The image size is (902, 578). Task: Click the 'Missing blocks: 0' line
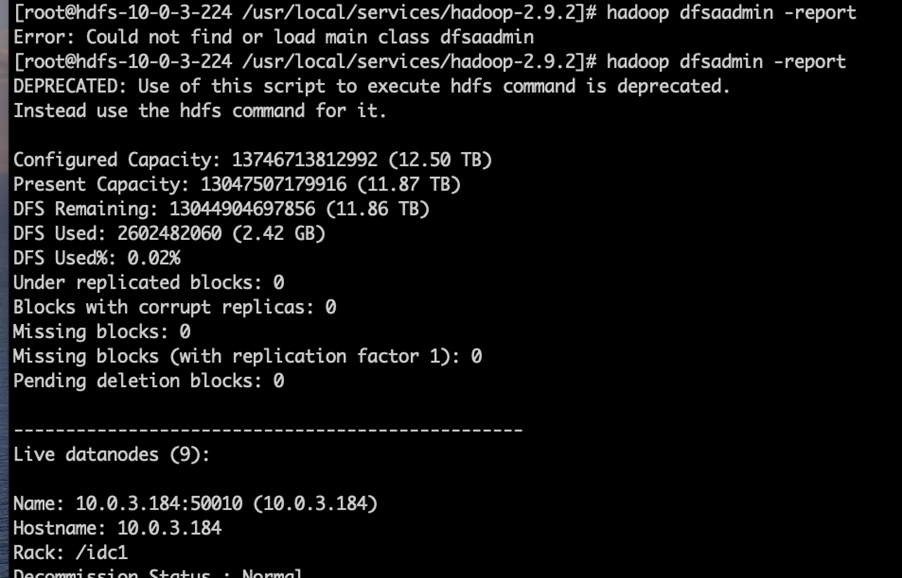coord(102,332)
